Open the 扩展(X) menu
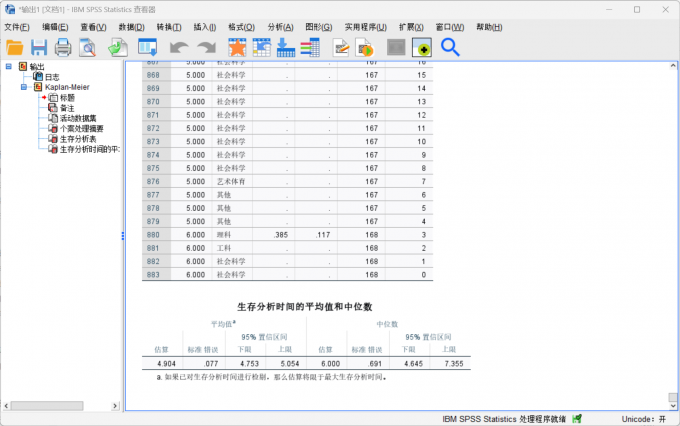This screenshot has width=680, height=426. click(411, 27)
